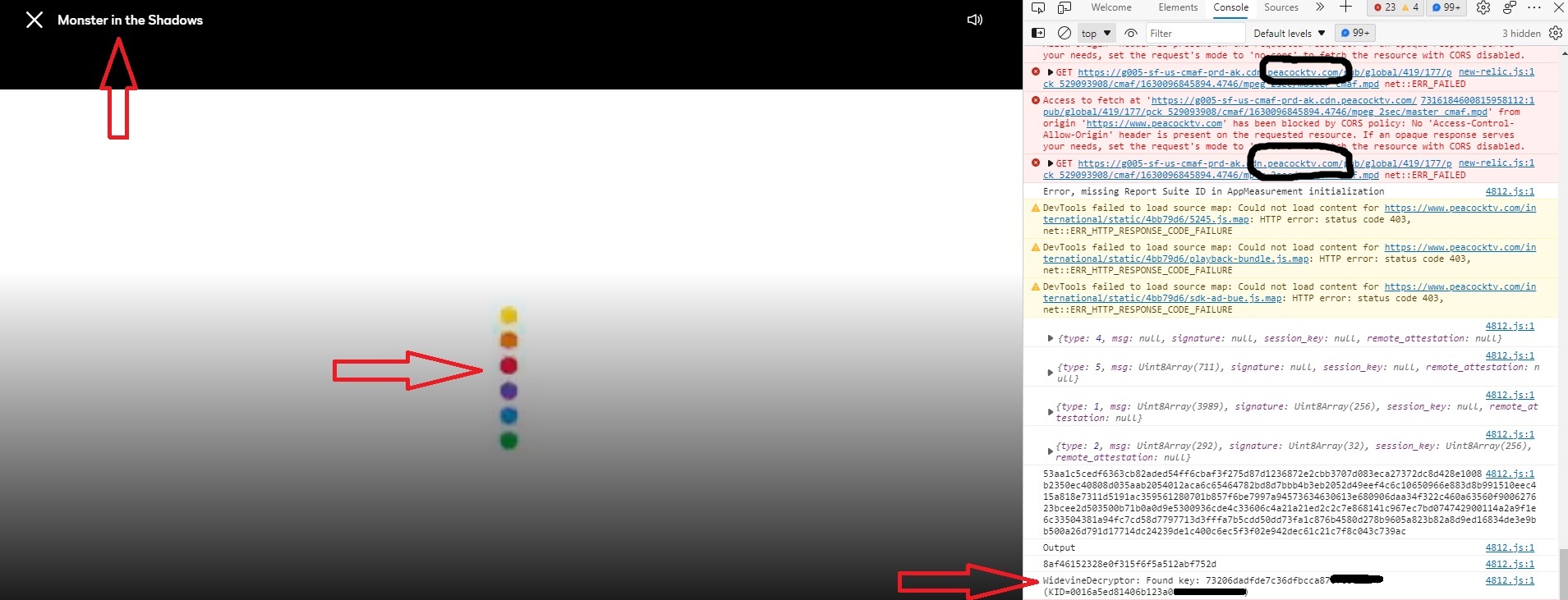Show the console sidebar
The width and height of the screenshot is (1568, 600).
coord(1038,33)
